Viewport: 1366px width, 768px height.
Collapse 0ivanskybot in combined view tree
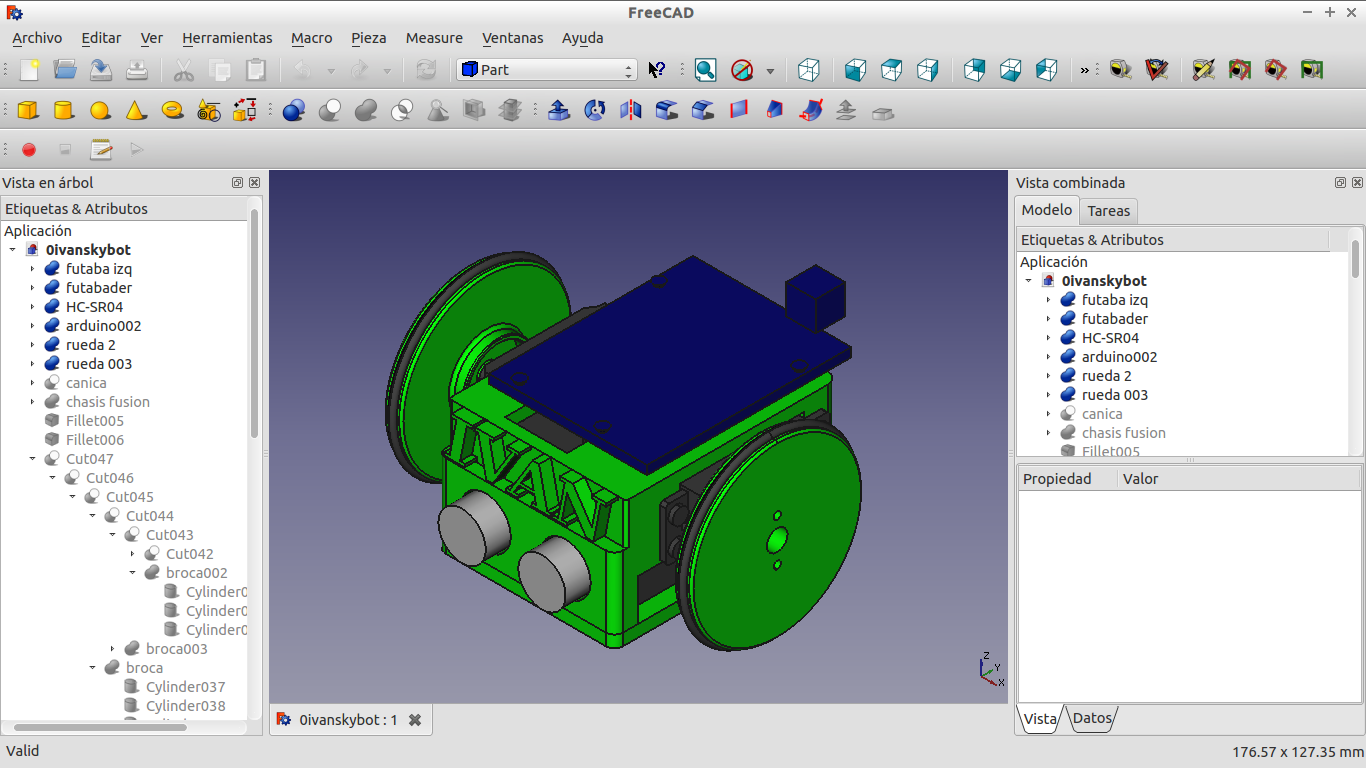1028,281
